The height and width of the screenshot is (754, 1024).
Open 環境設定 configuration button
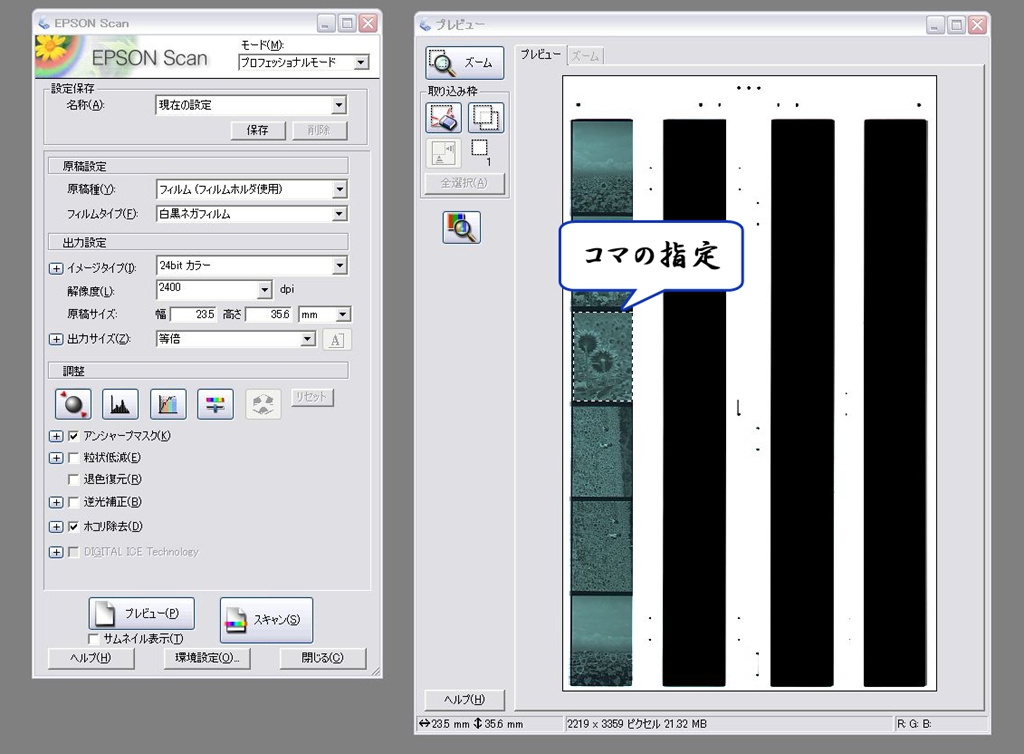point(207,658)
